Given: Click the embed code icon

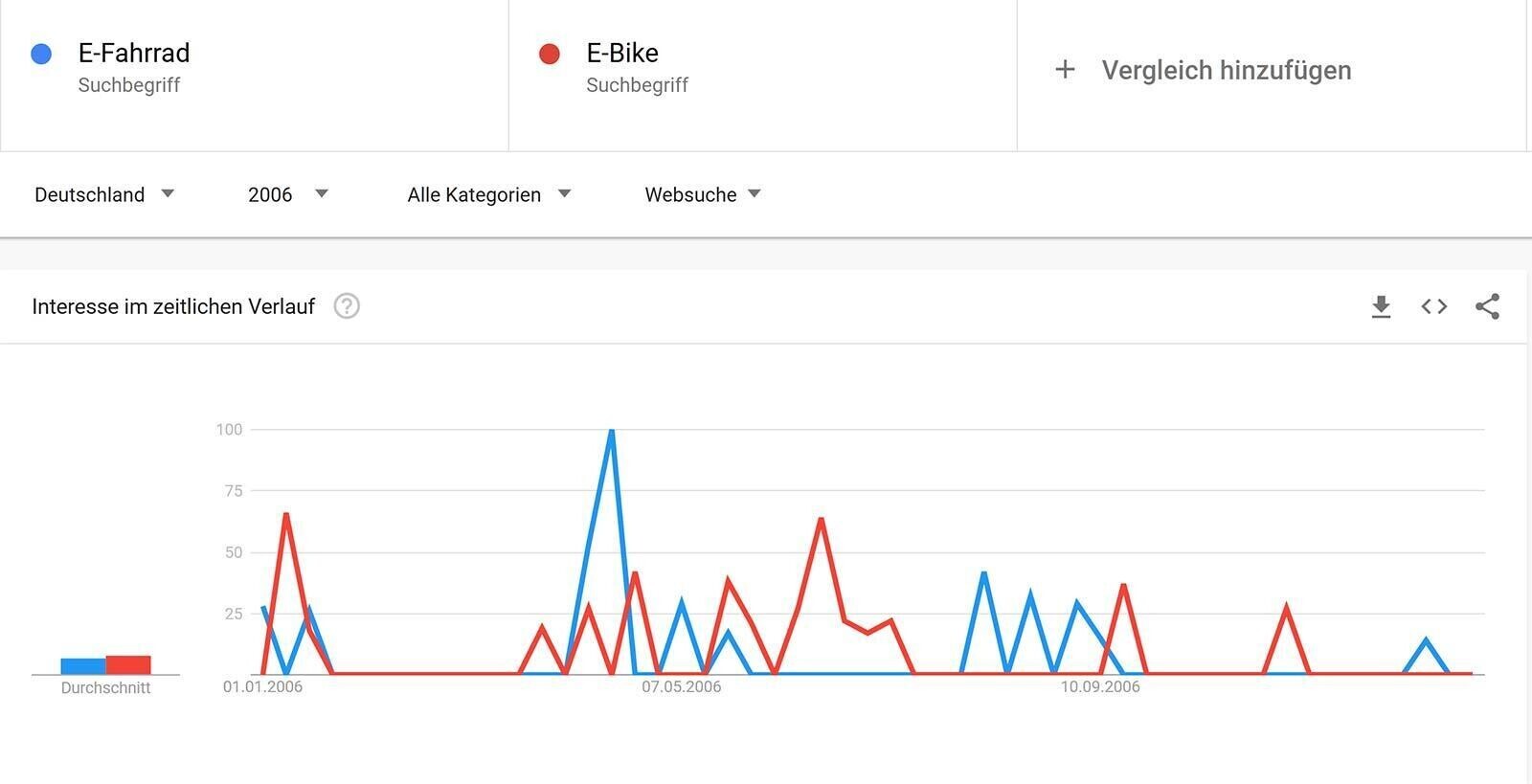Looking at the screenshot, I should [x=1433, y=306].
